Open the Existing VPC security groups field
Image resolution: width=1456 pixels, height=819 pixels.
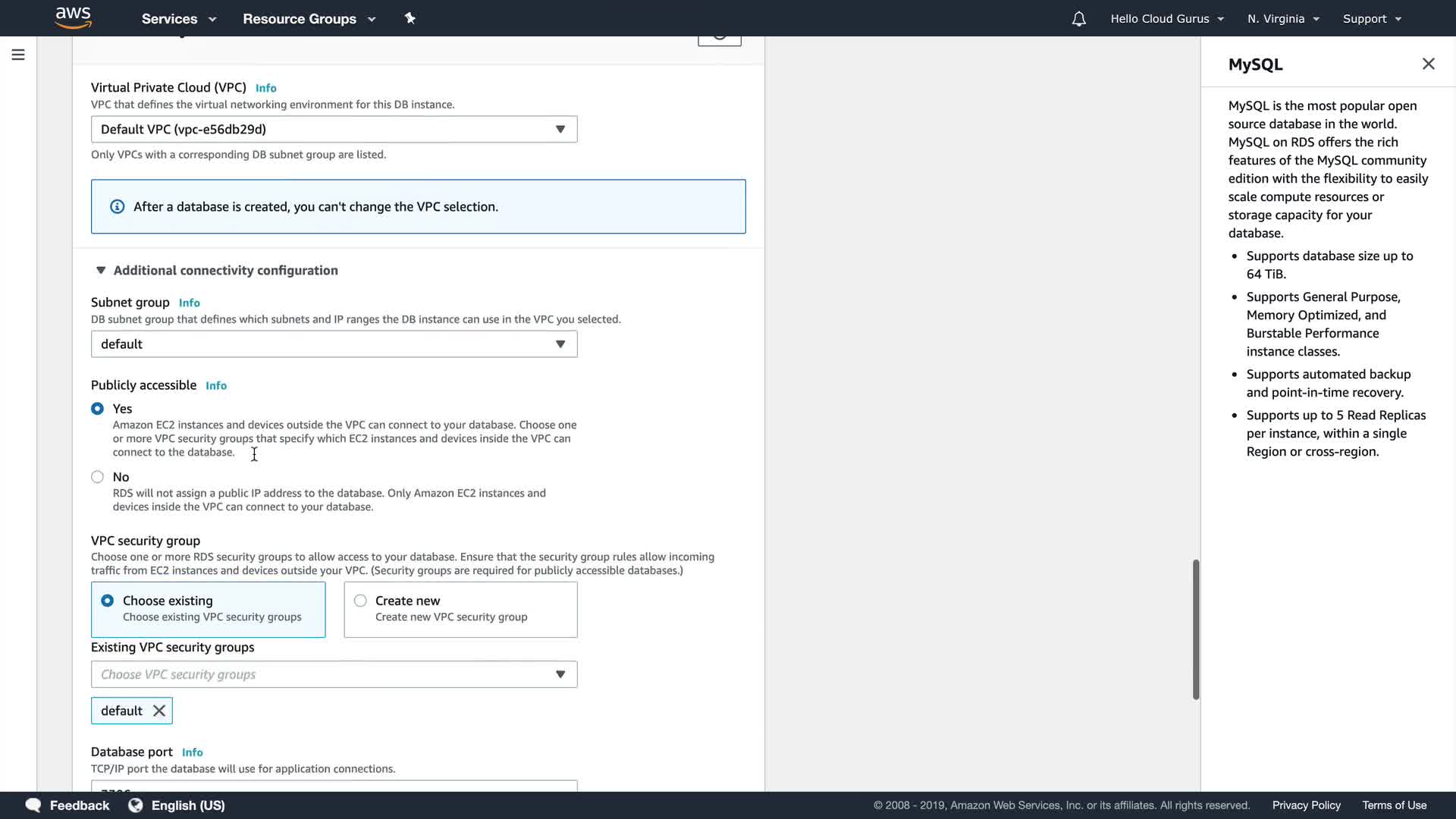click(x=334, y=675)
